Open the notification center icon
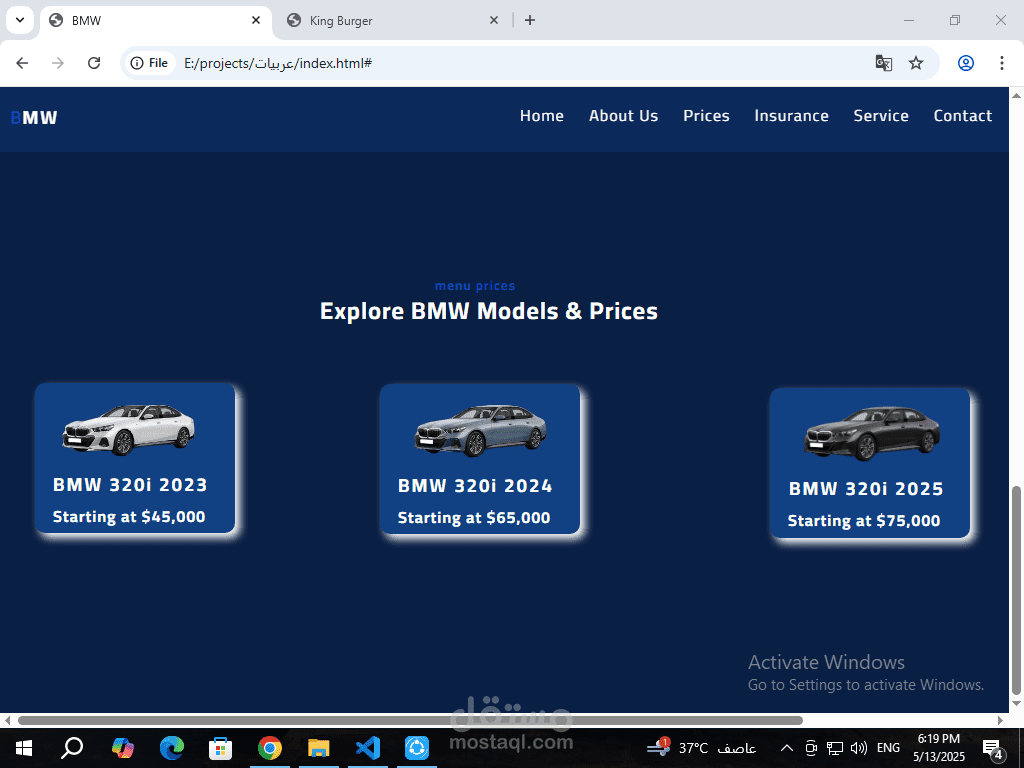 (x=992, y=749)
